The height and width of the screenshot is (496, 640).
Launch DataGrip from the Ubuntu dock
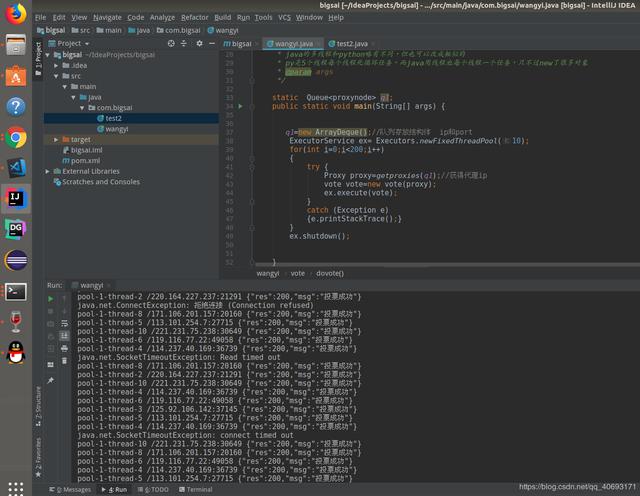[16, 229]
